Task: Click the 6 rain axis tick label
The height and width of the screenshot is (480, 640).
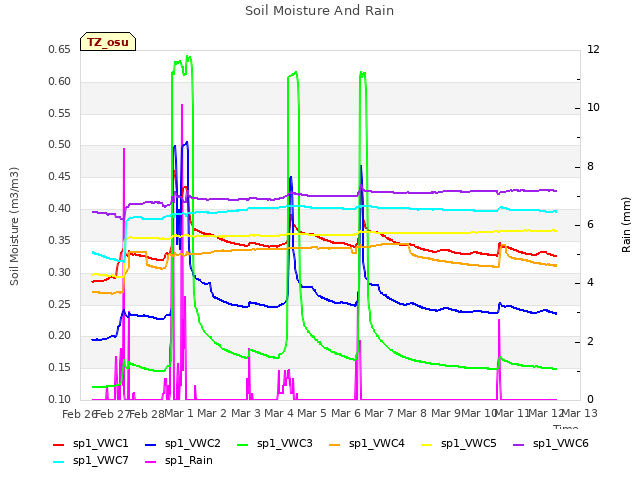Action: click(590, 225)
